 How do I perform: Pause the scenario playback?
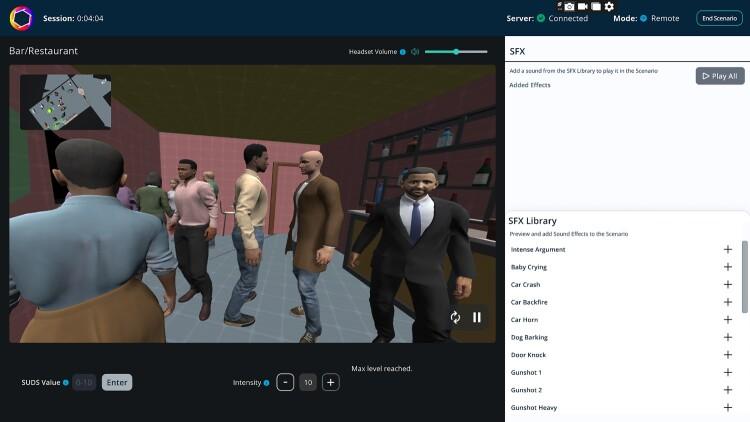[x=477, y=317]
